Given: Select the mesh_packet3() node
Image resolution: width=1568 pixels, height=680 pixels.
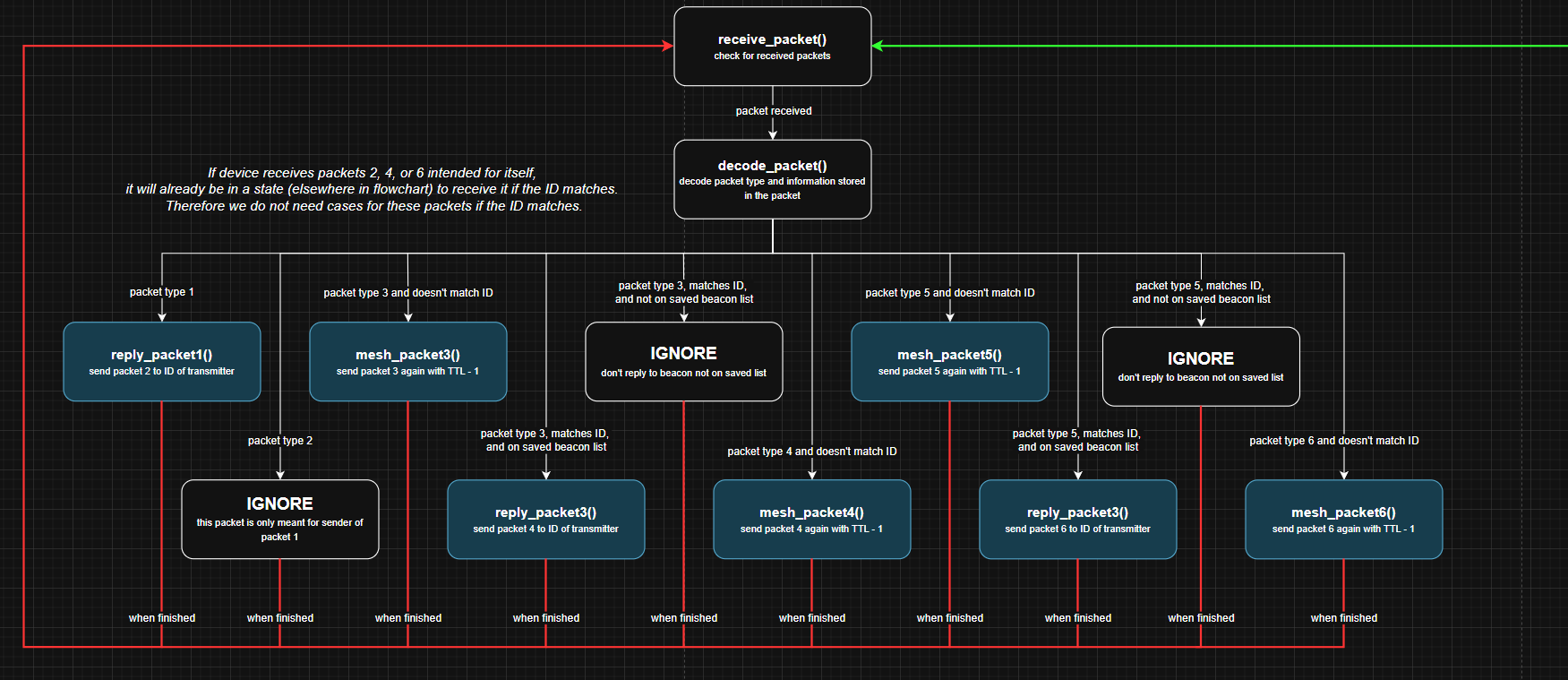Looking at the screenshot, I should [408, 362].
